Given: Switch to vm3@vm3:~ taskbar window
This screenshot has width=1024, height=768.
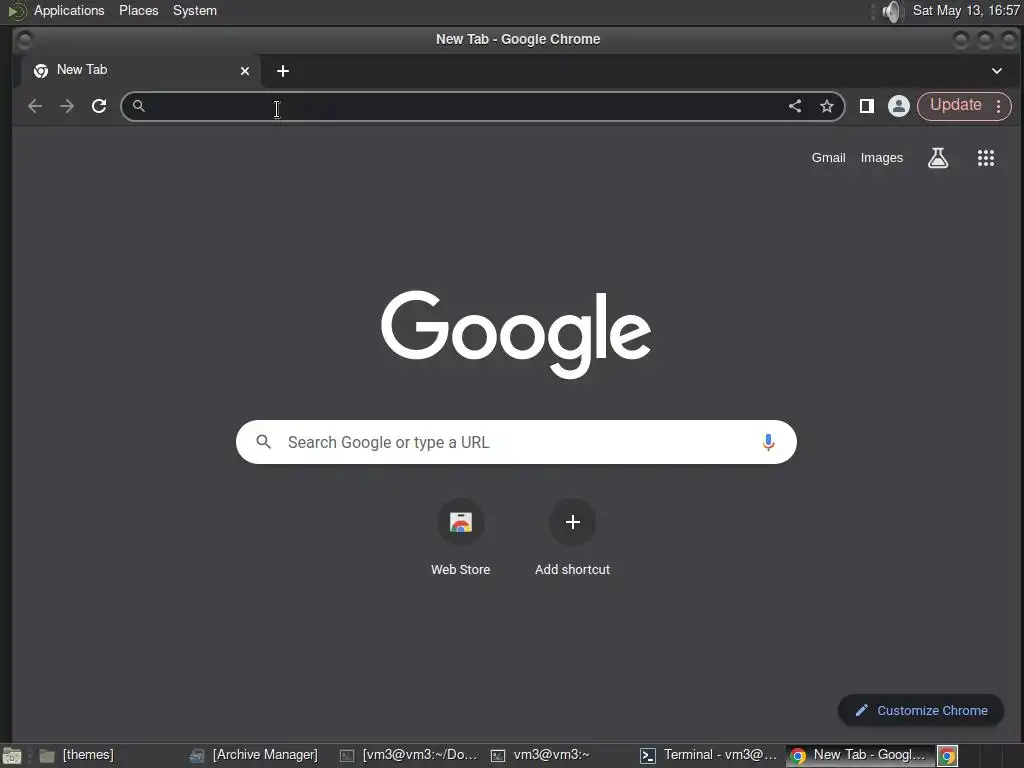Looking at the screenshot, I should (560, 755).
